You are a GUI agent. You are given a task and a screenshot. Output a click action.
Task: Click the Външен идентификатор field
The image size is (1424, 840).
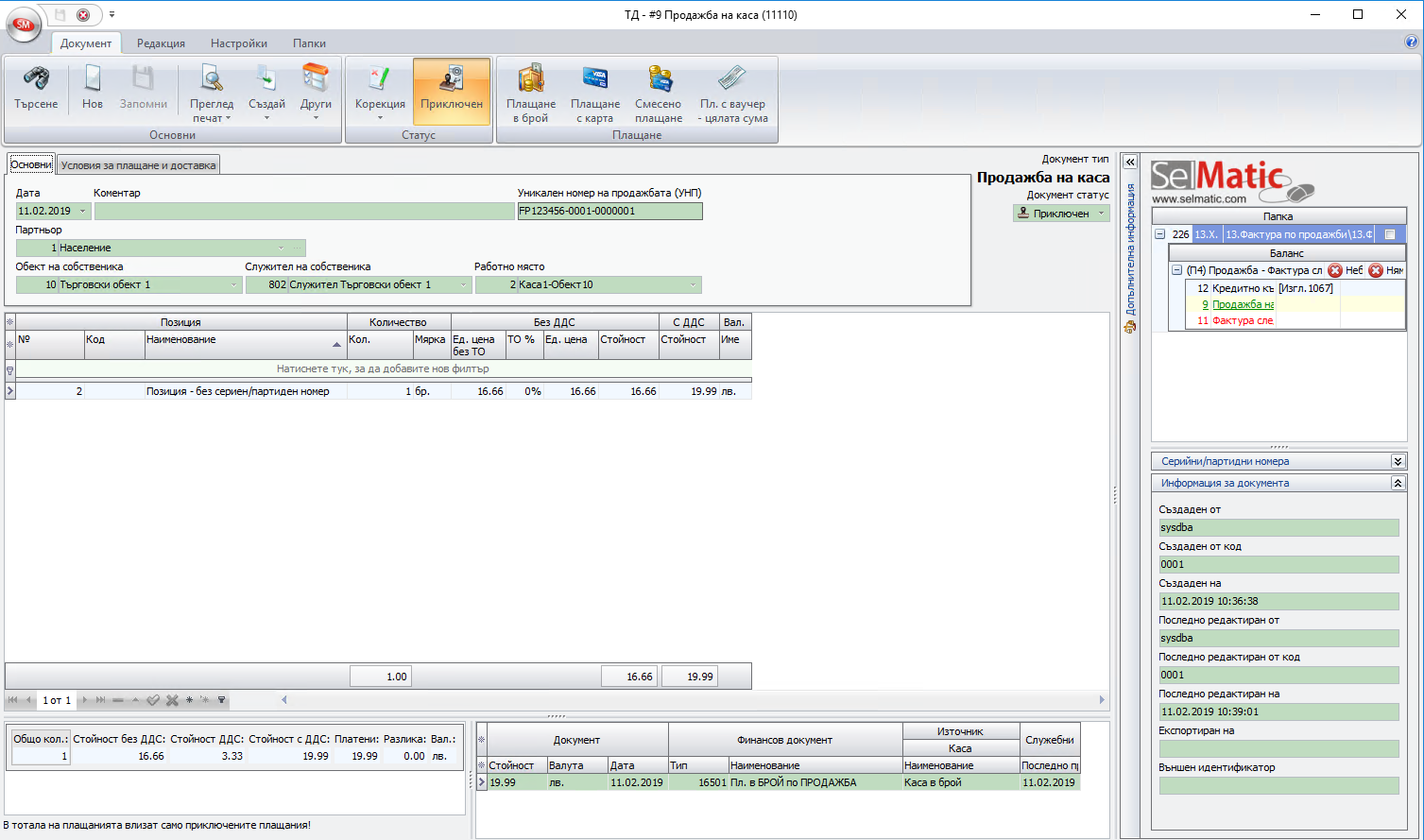pyautogui.click(x=1278, y=785)
